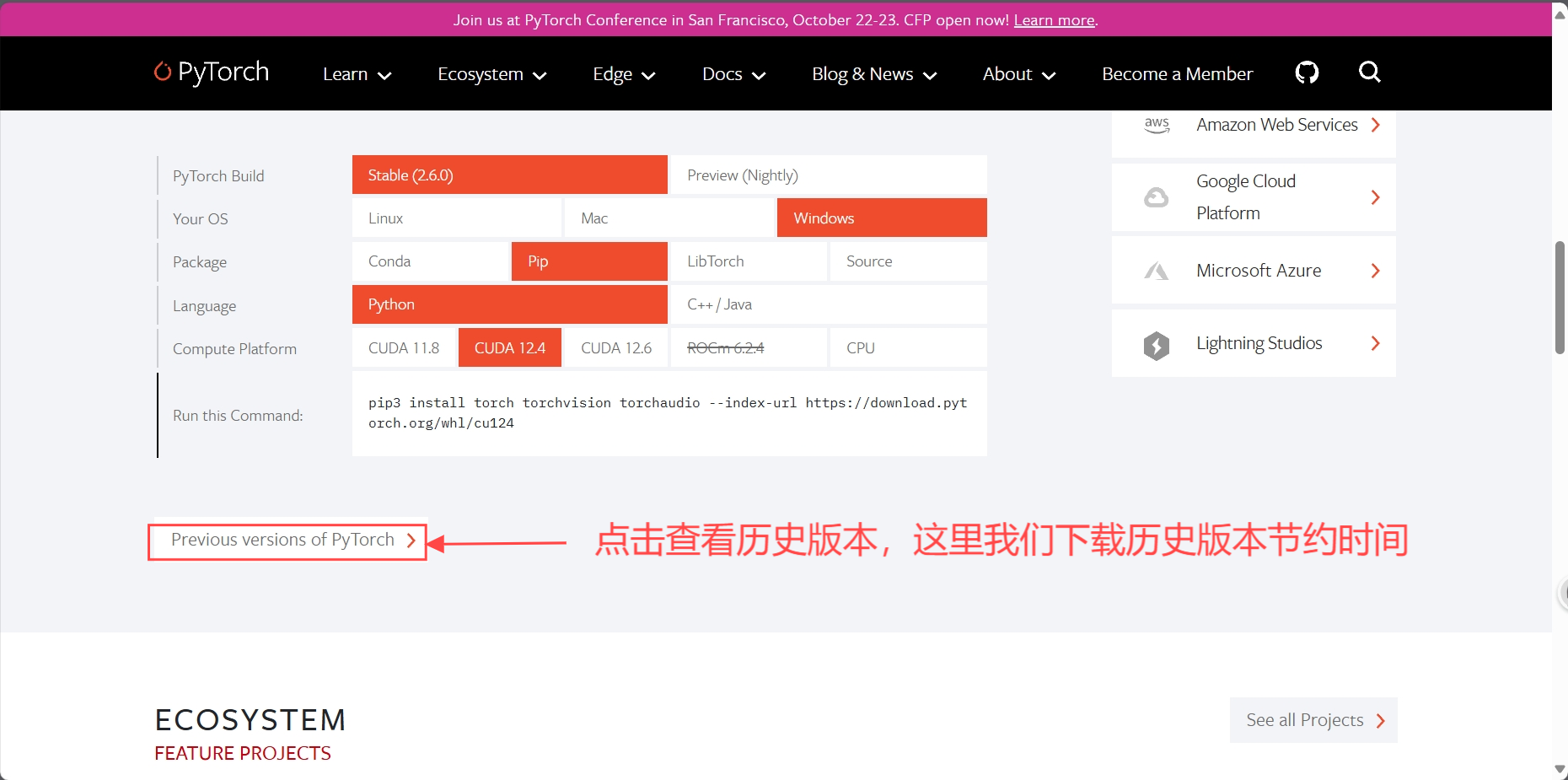This screenshot has width=1568, height=780.
Task: Click arrow next to Microsoft Azure
Action: pyautogui.click(x=1376, y=271)
